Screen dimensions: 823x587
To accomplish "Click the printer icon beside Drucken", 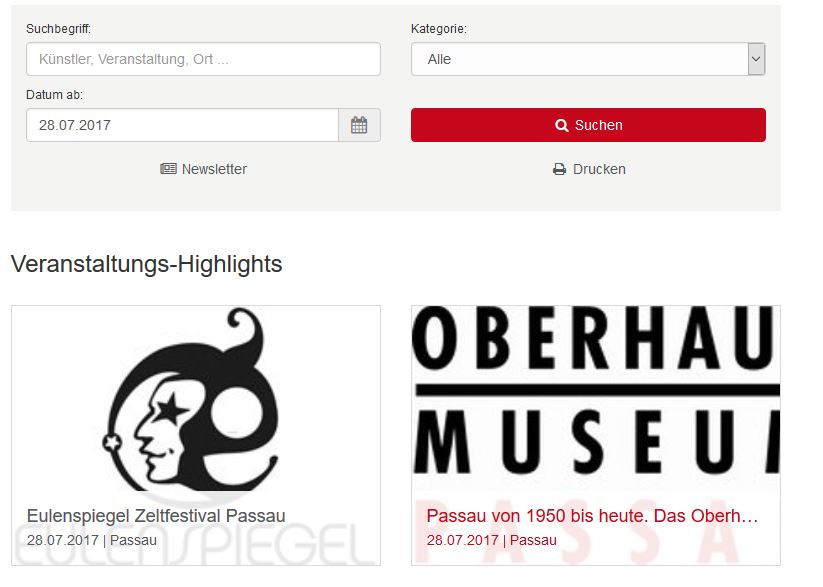I will click(560, 169).
